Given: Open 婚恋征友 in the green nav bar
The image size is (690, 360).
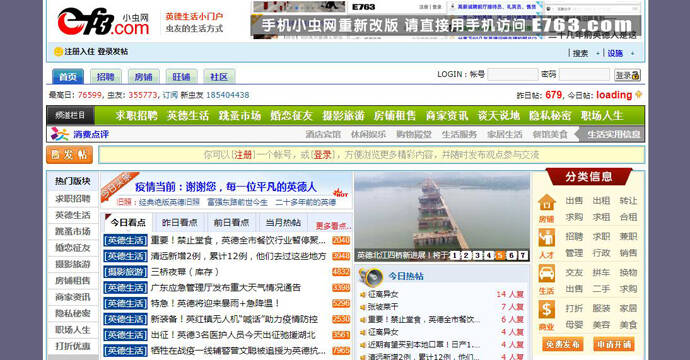Looking at the screenshot, I should 291,115.
